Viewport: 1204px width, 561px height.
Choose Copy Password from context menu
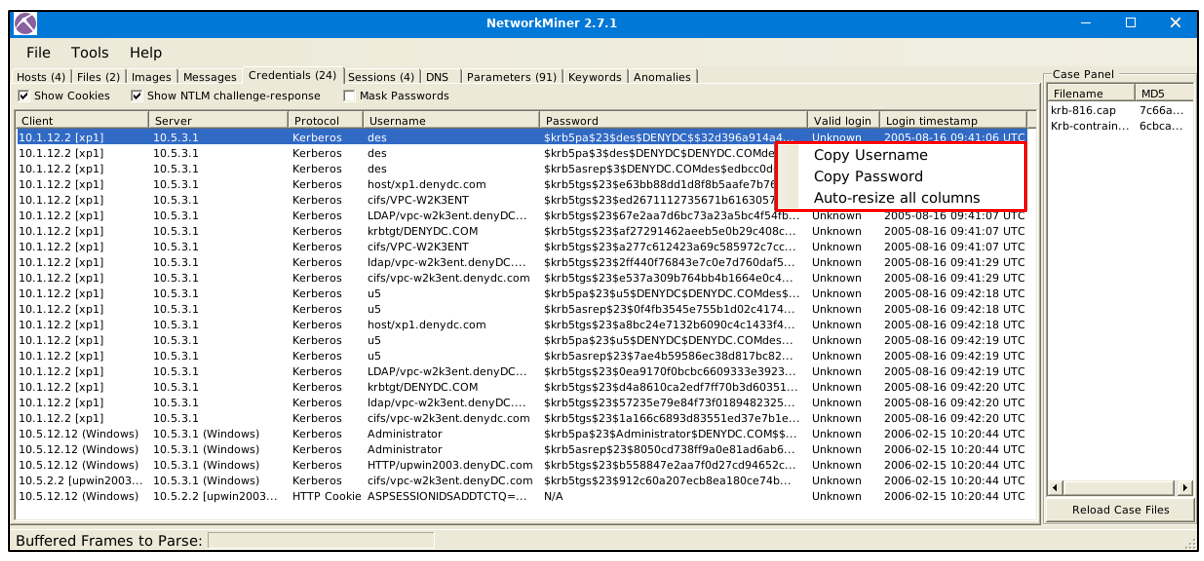coord(868,176)
